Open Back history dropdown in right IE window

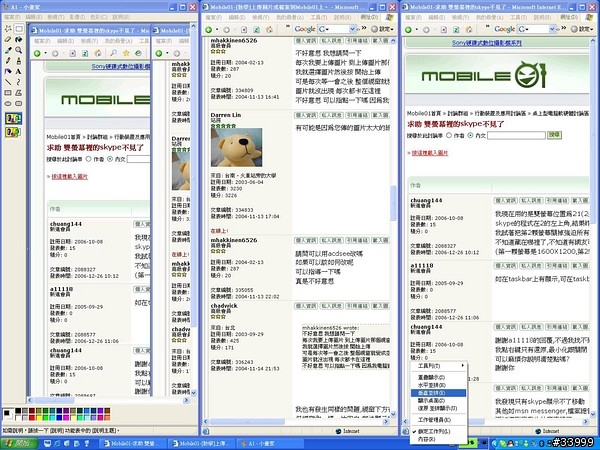click(416, 30)
